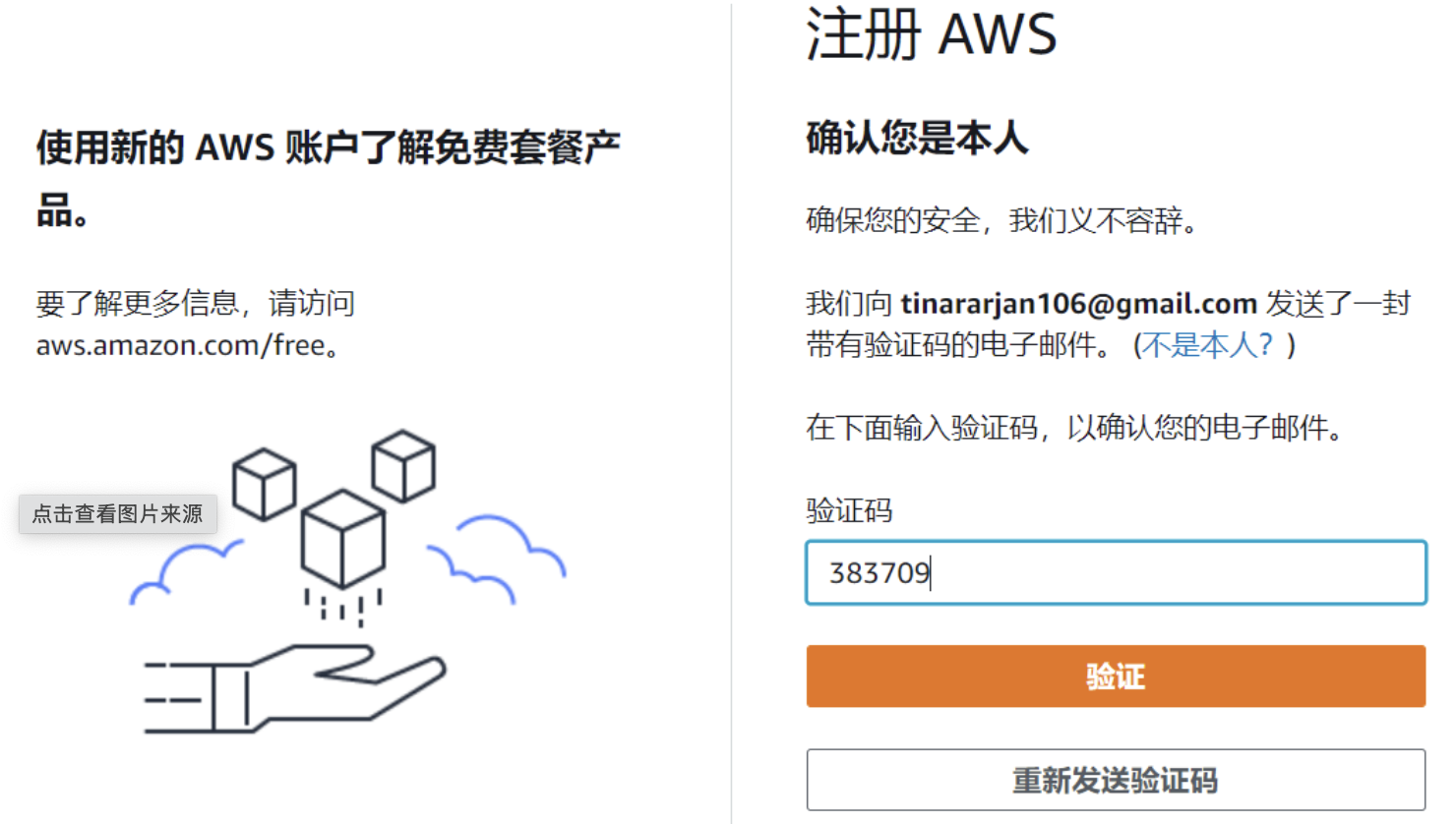Click the 验证码 label above the input
This screenshot has width=1456, height=824.
coord(849,510)
